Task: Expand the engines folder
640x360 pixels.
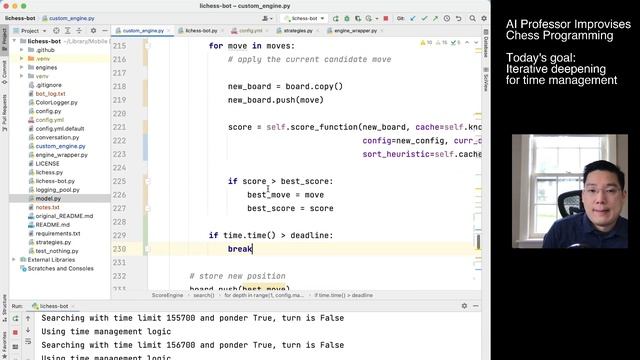Action: (x=22, y=67)
